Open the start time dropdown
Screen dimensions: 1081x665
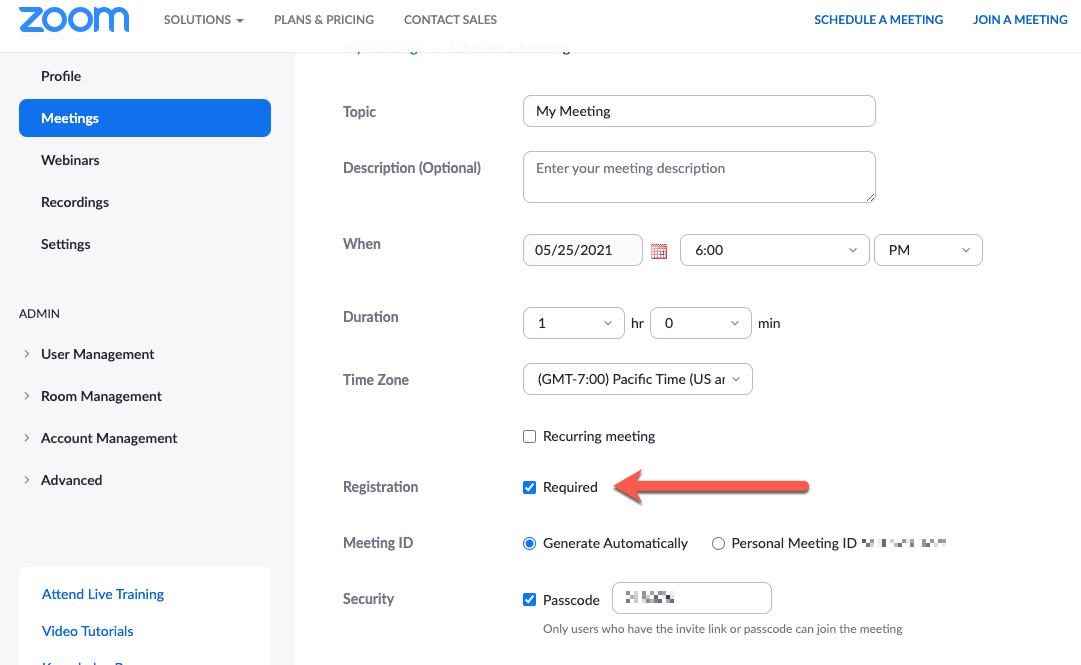[x=774, y=250]
